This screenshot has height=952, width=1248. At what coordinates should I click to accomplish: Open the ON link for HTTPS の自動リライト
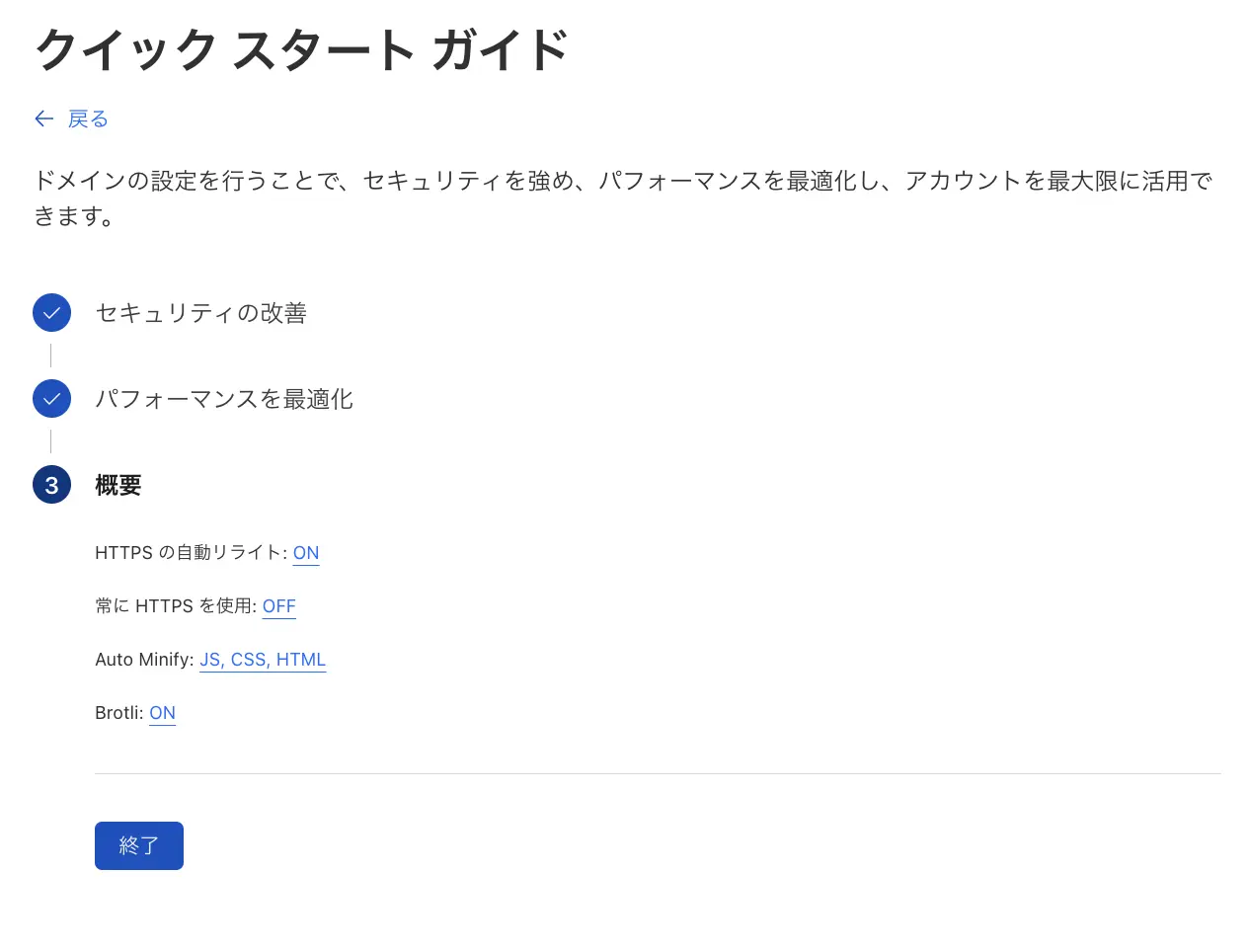[x=306, y=553]
